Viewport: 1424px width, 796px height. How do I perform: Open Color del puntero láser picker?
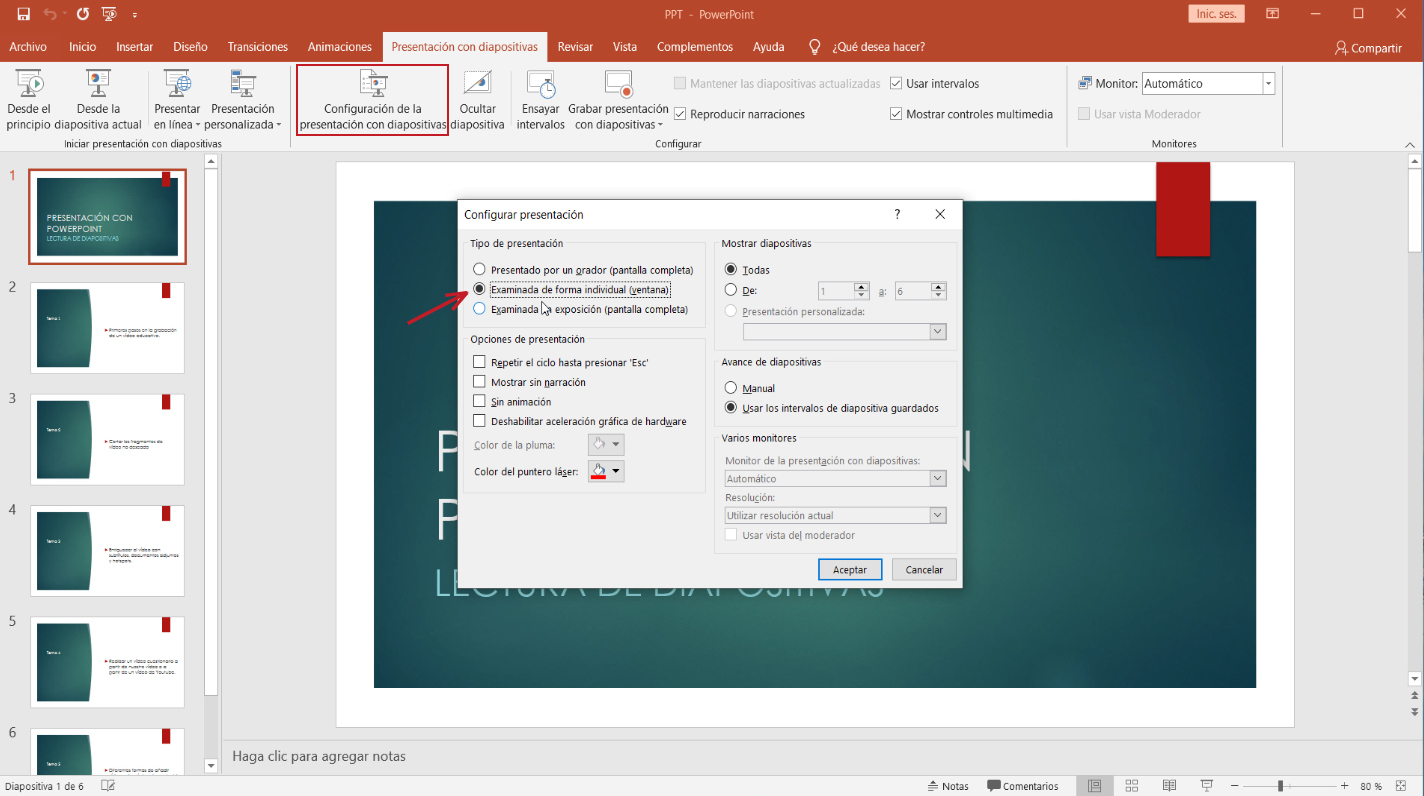click(607, 471)
